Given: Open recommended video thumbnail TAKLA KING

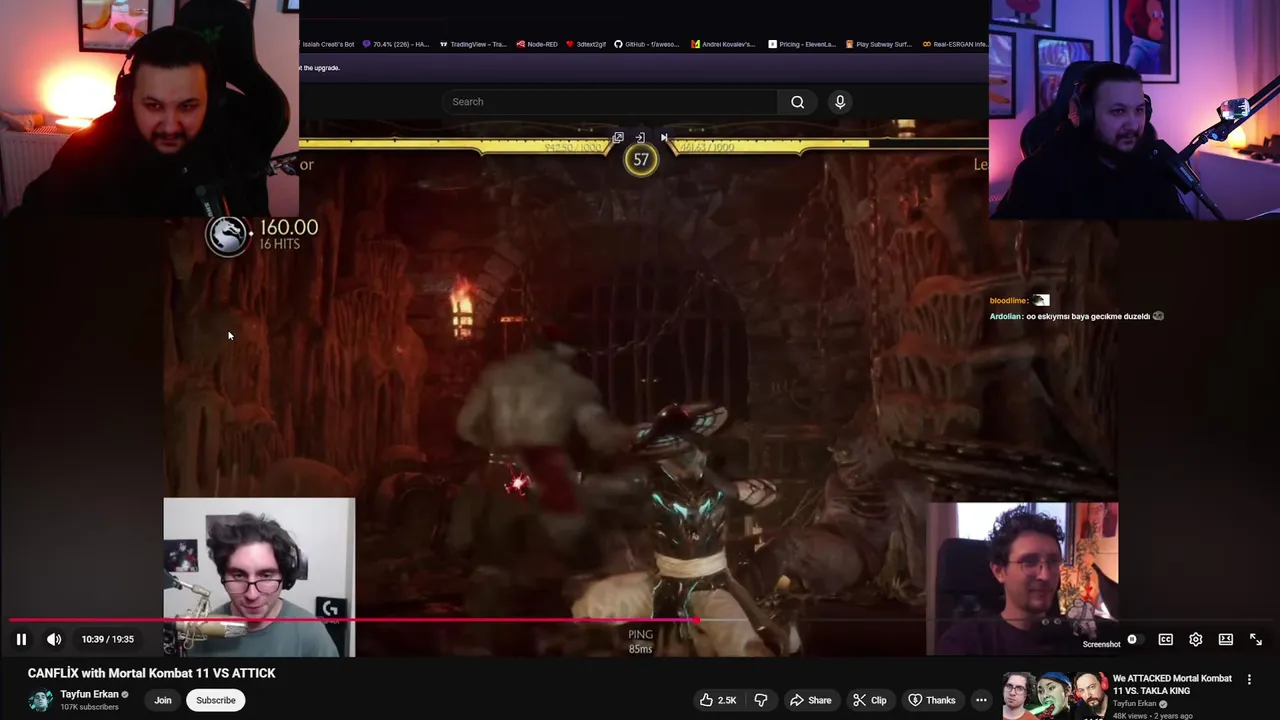Looking at the screenshot, I should pos(1055,696).
